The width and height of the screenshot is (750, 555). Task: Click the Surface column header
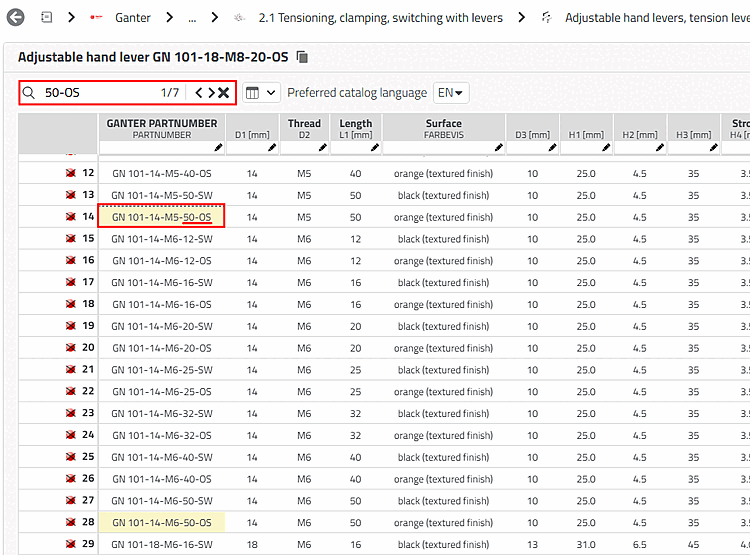444,128
